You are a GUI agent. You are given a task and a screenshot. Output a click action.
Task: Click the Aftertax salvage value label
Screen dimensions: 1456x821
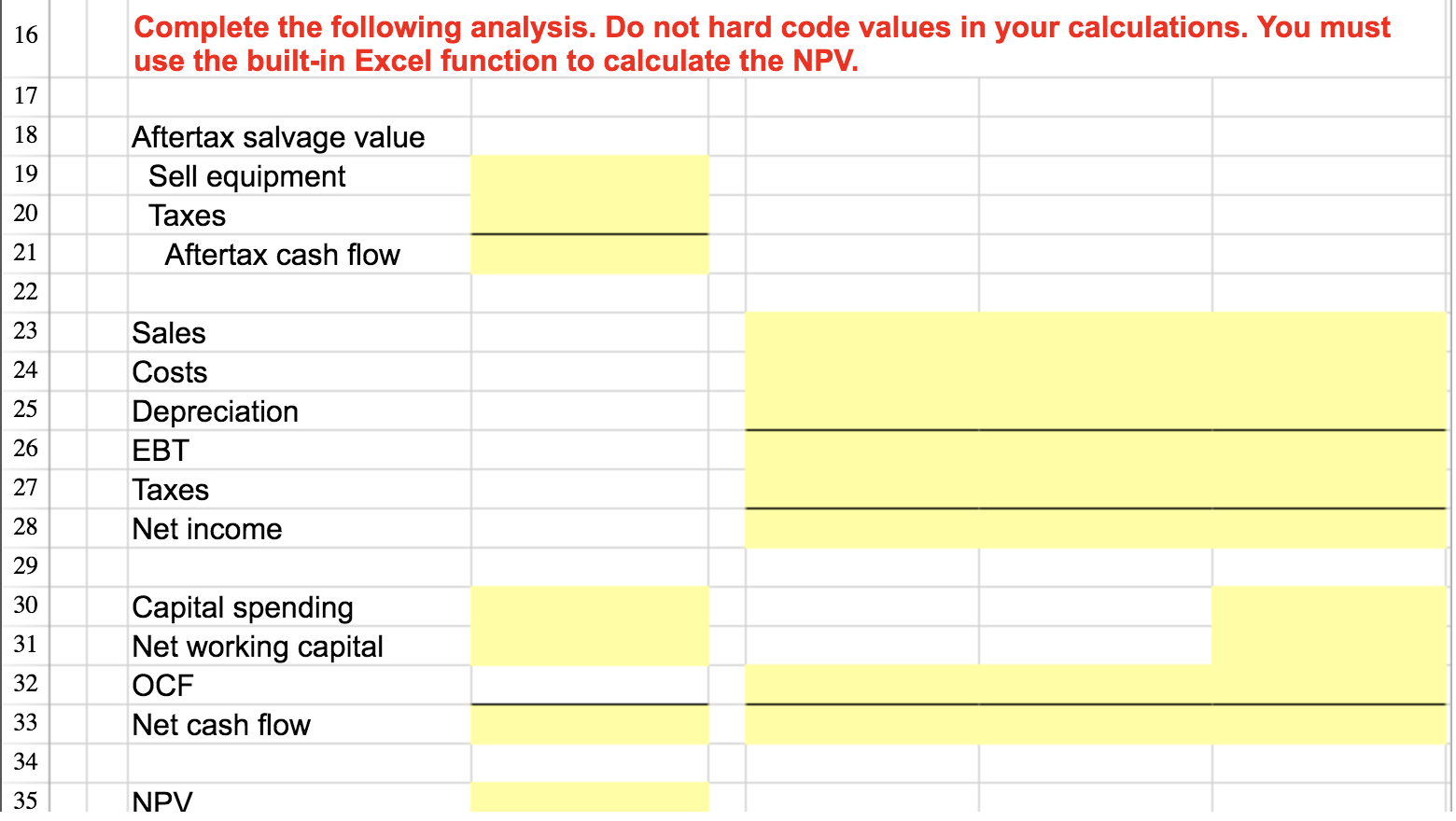coord(278,137)
